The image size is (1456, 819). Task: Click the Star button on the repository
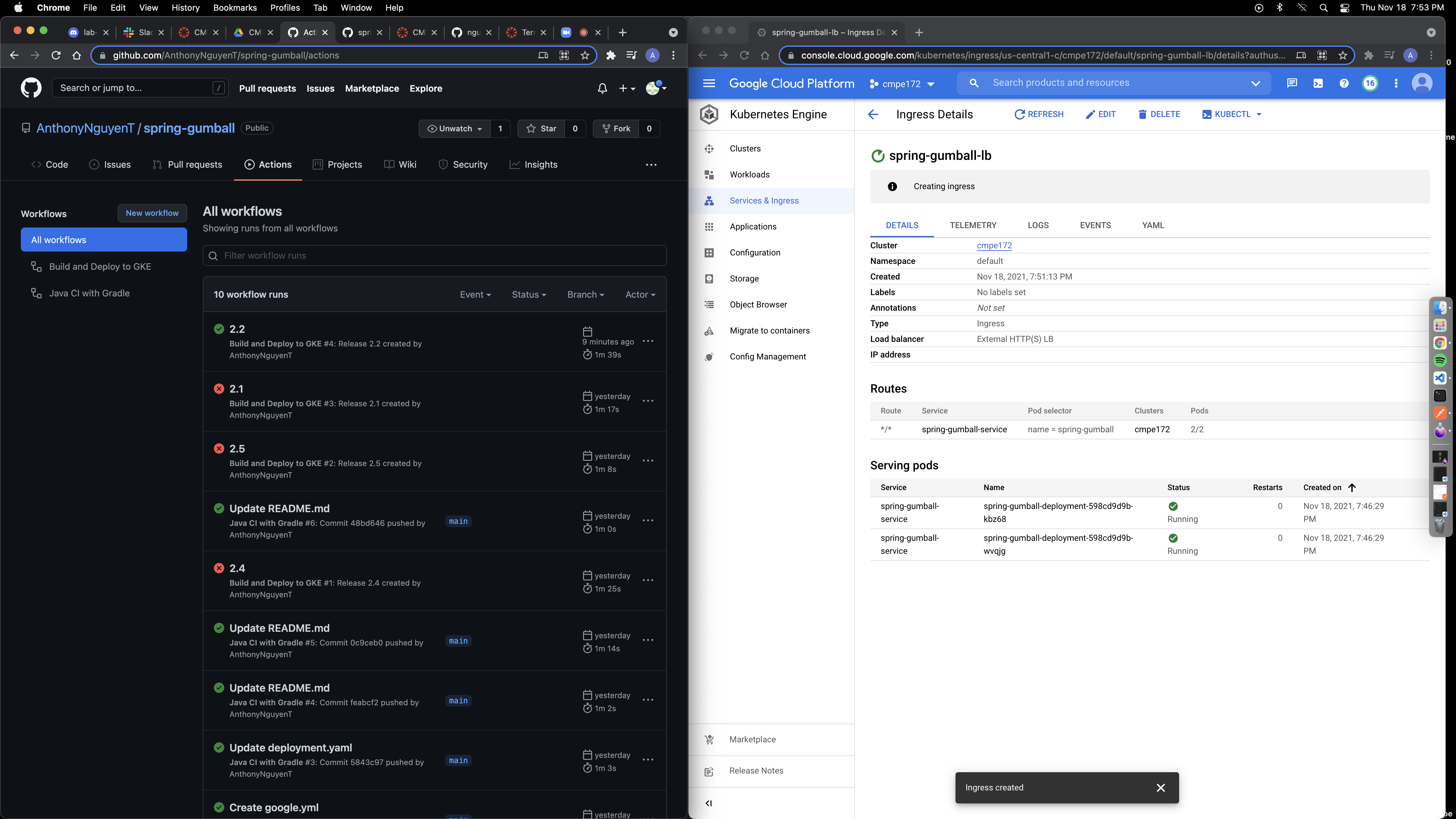point(541,128)
